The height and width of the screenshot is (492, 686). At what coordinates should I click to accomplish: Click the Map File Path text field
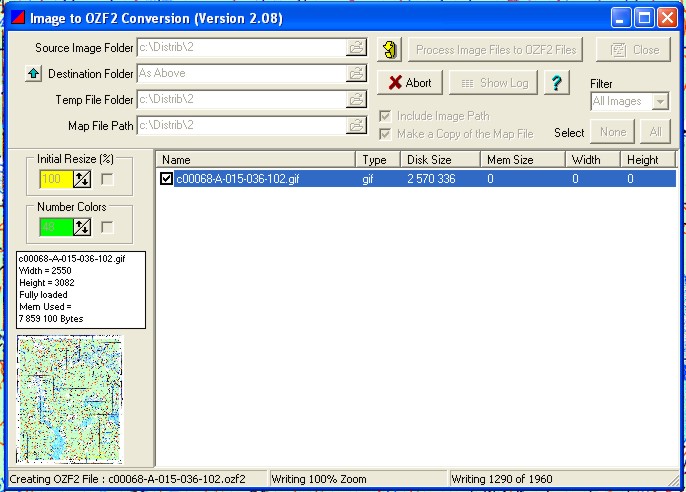242,126
